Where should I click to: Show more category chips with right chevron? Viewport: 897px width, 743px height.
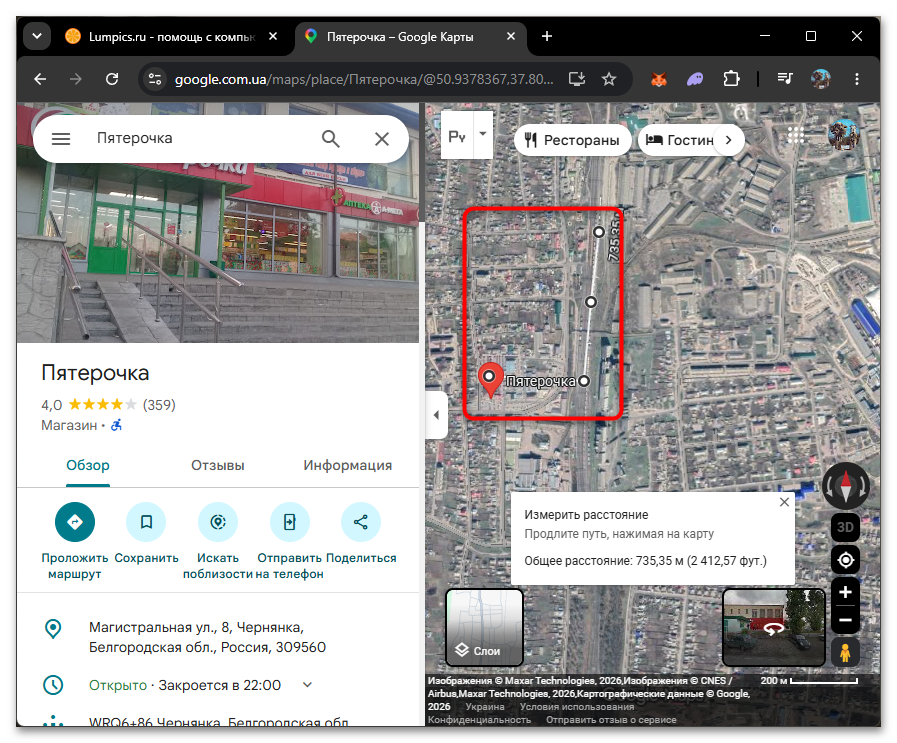point(728,140)
